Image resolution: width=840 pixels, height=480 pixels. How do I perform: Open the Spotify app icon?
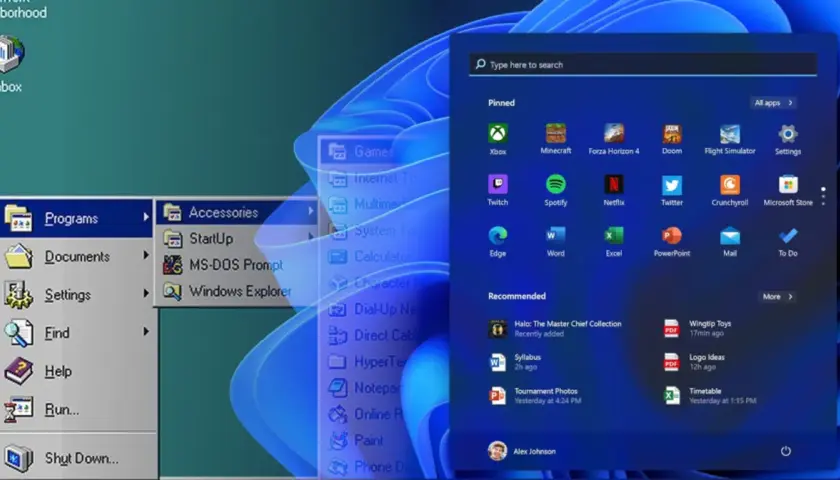point(556,184)
